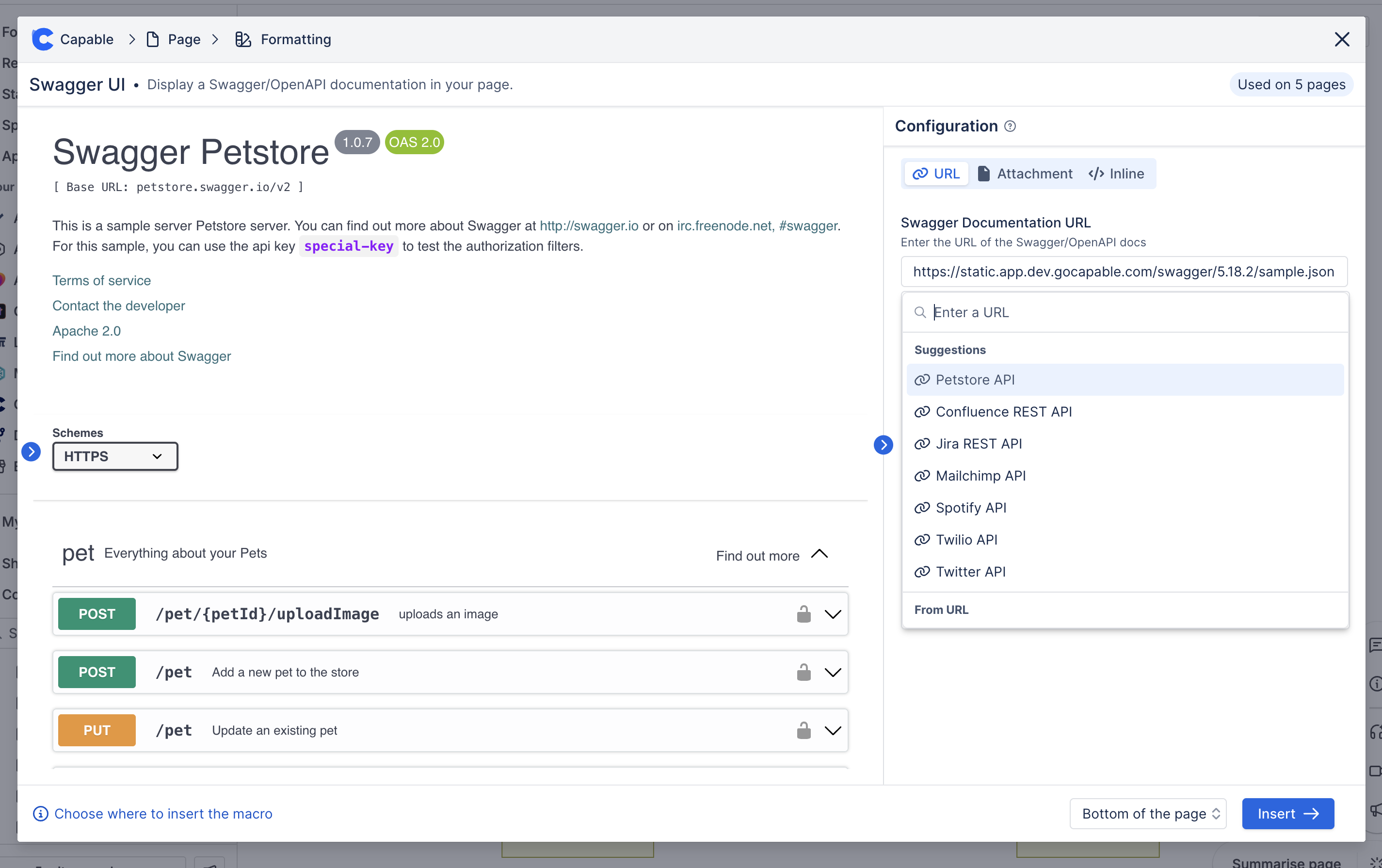Click the info icon beside macro insertion hint
Screen dimensions: 1382x868
40,814
